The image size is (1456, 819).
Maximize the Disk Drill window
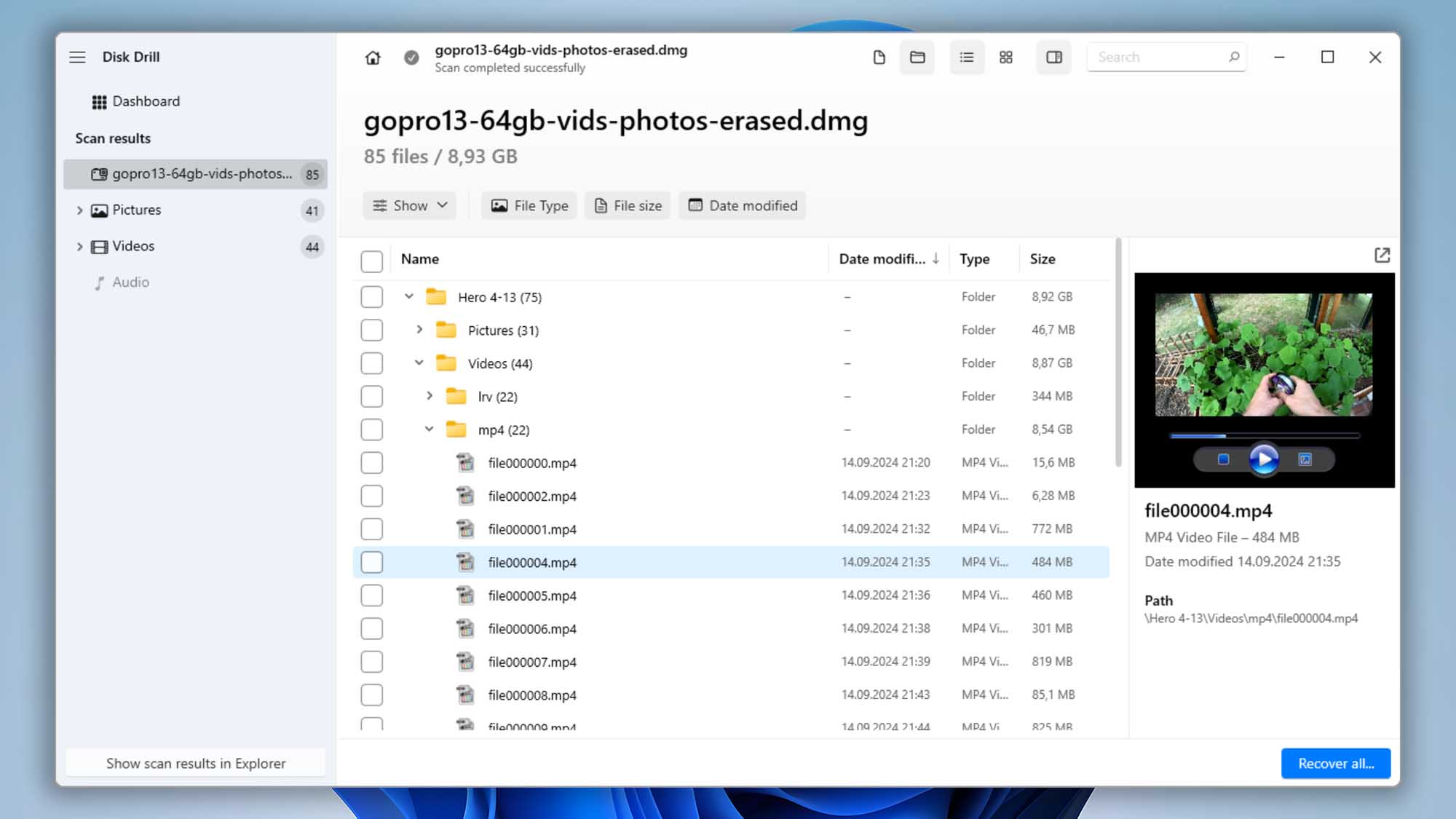(x=1327, y=58)
